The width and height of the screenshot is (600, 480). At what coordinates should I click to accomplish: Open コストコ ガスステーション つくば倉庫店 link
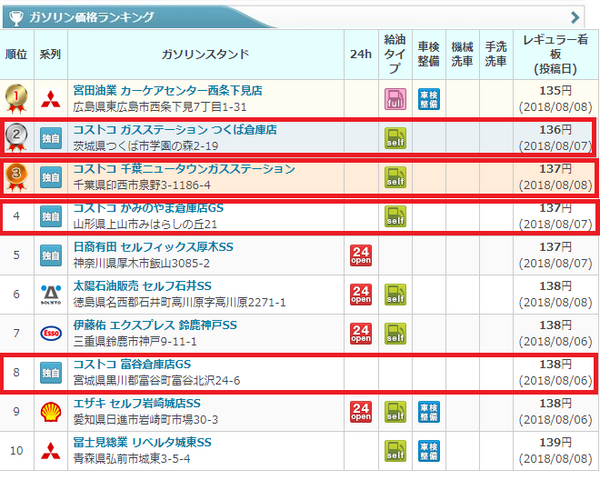point(175,130)
